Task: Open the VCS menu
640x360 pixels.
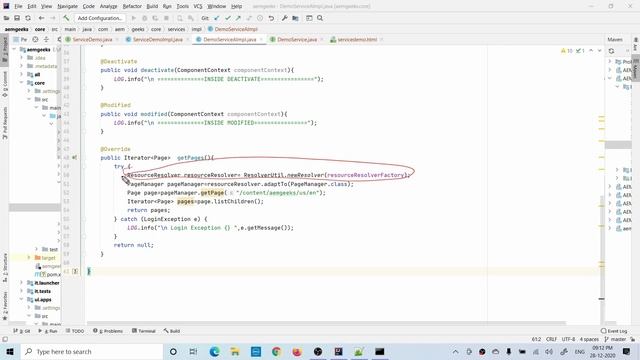Action: (198, 6)
